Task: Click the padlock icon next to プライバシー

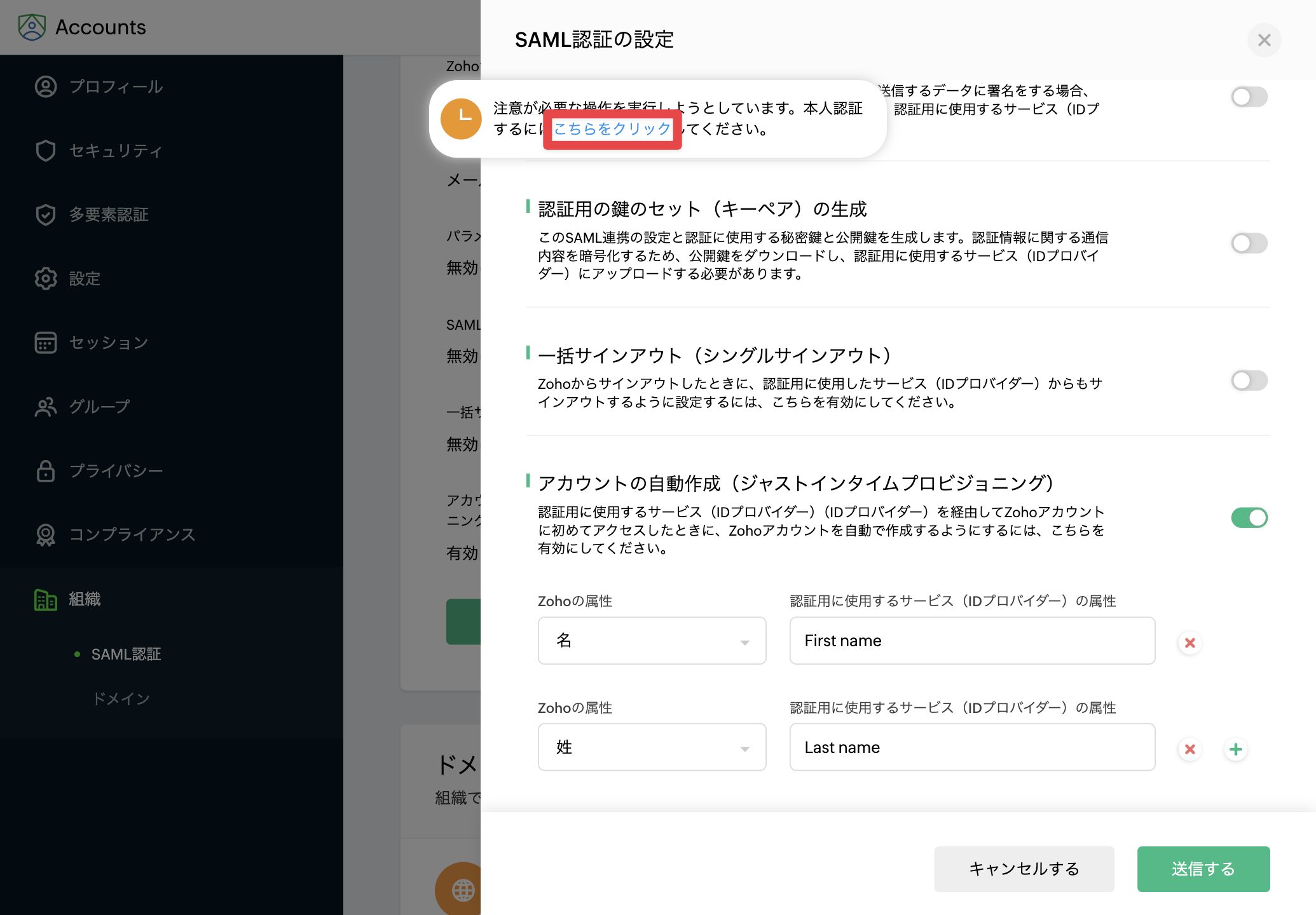Action: coord(46,471)
